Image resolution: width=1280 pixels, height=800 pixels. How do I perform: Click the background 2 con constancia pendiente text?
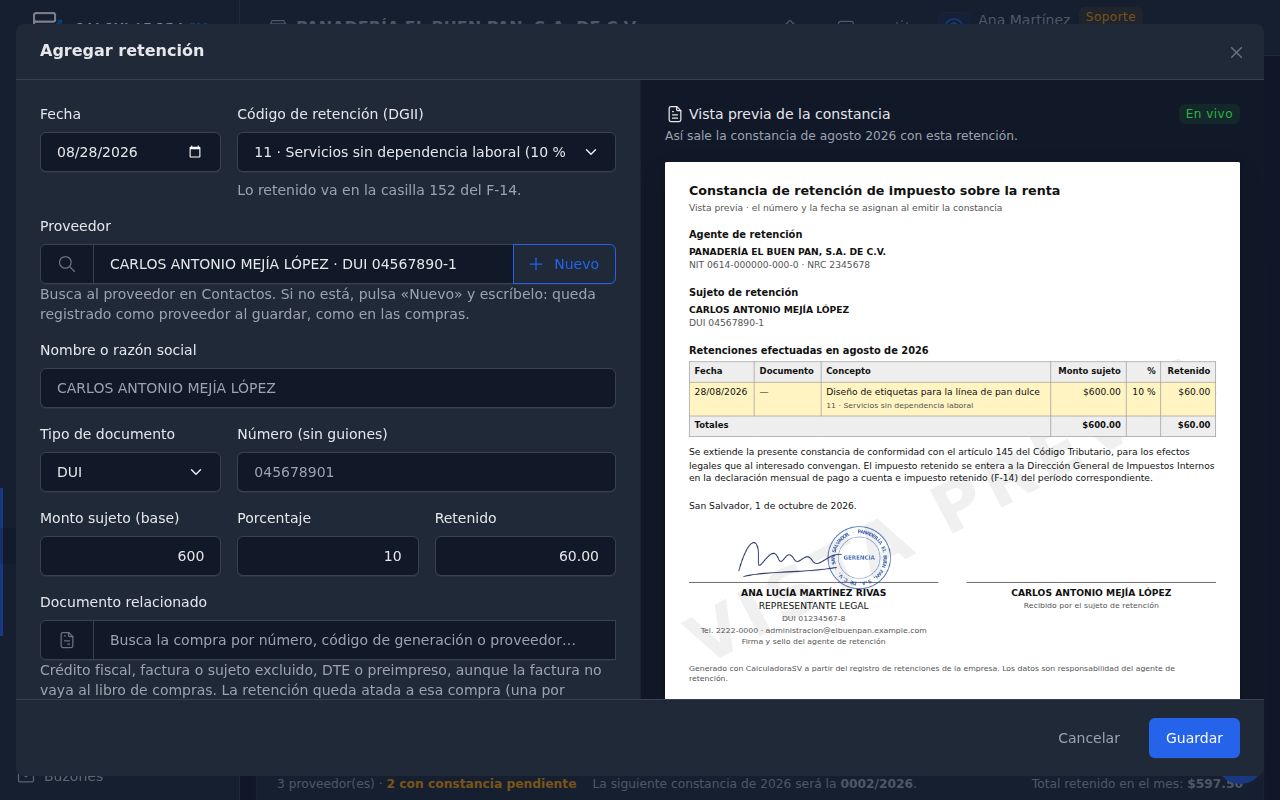481,784
